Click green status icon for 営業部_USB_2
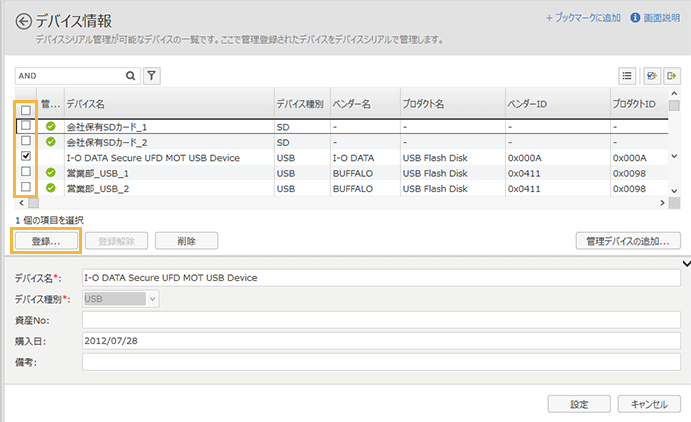This screenshot has height=422, width=691. click(51, 188)
